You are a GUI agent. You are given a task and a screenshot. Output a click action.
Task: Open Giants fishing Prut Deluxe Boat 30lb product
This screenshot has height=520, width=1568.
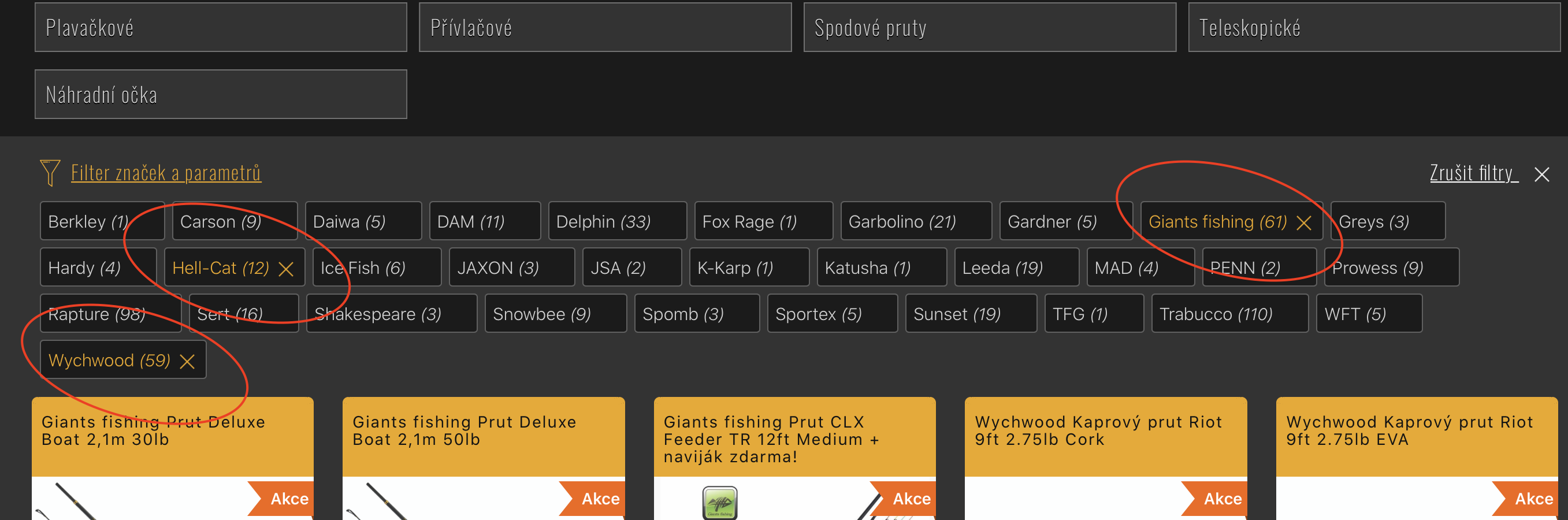(x=153, y=430)
